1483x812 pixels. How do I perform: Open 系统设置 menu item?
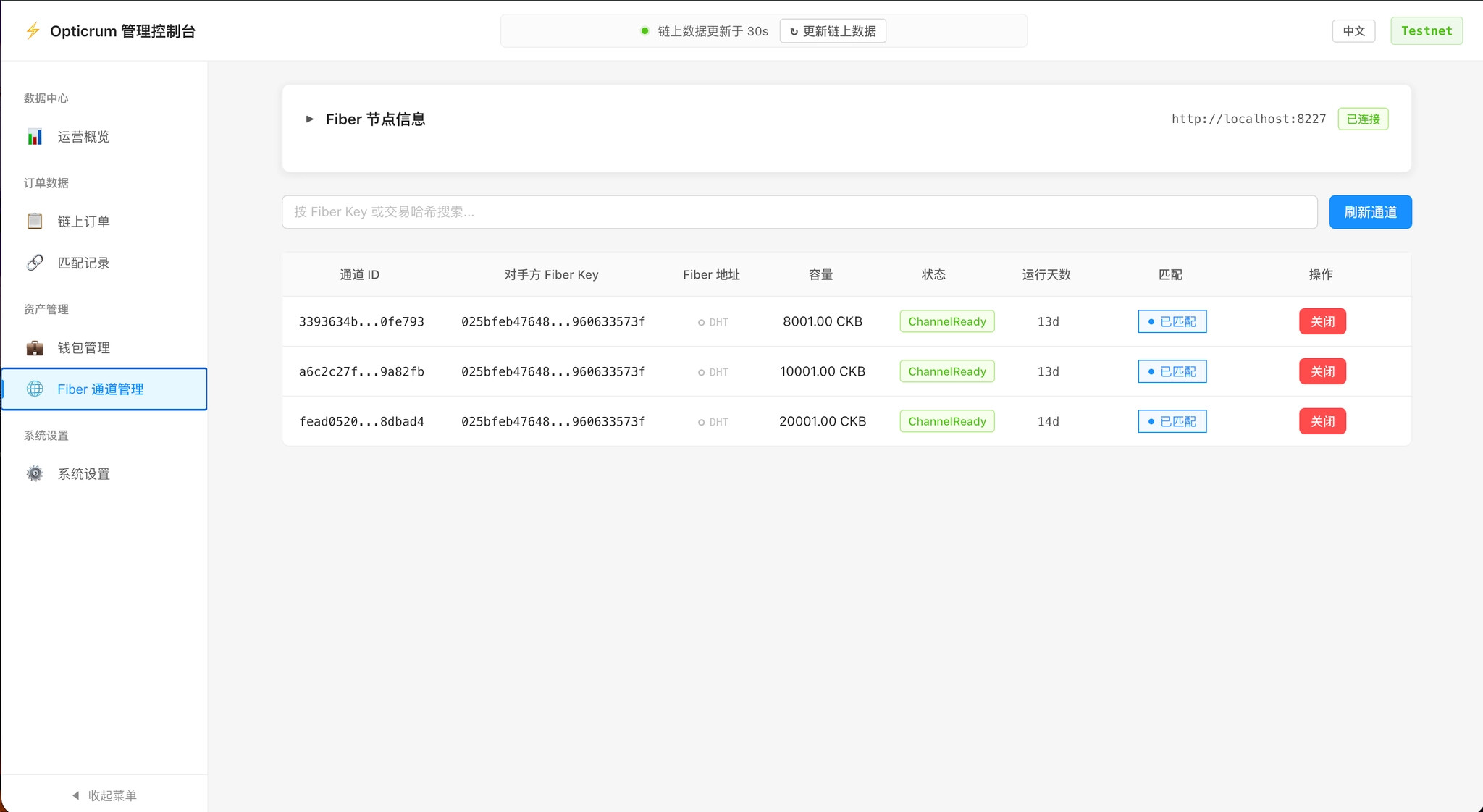point(104,474)
